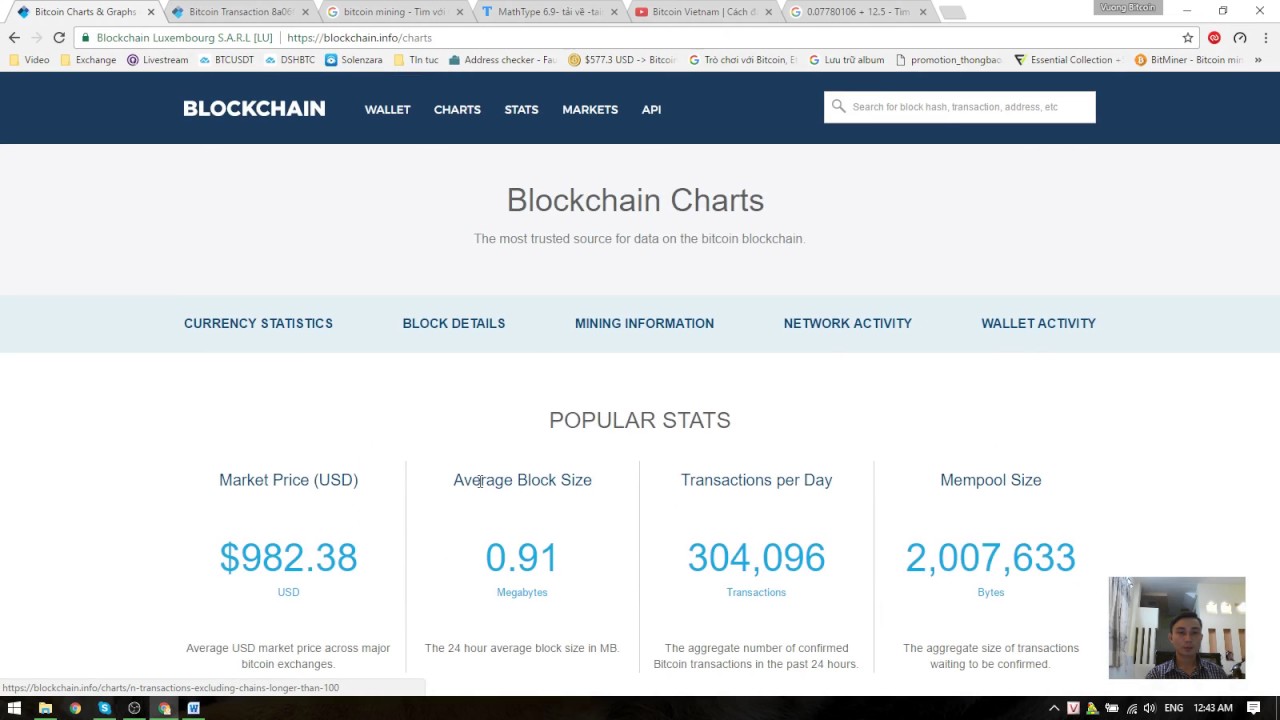Jump to WALLET ACTIVITY section
This screenshot has width=1280, height=720.
(1038, 323)
